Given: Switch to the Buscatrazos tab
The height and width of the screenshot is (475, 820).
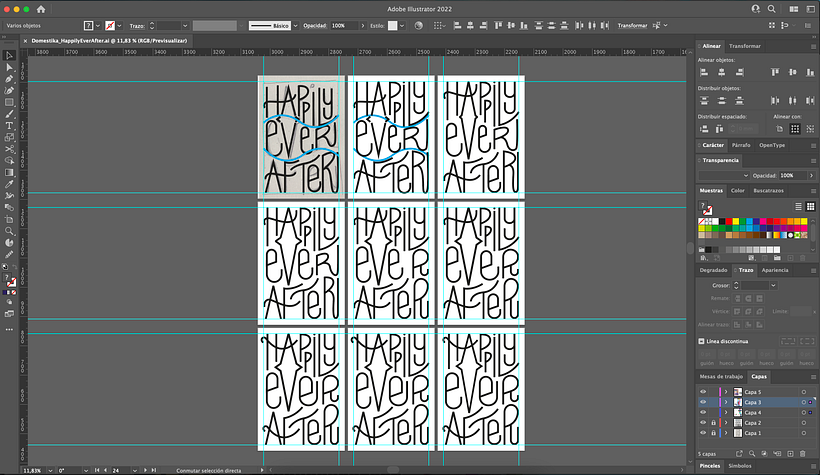Looking at the screenshot, I should pos(768,191).
